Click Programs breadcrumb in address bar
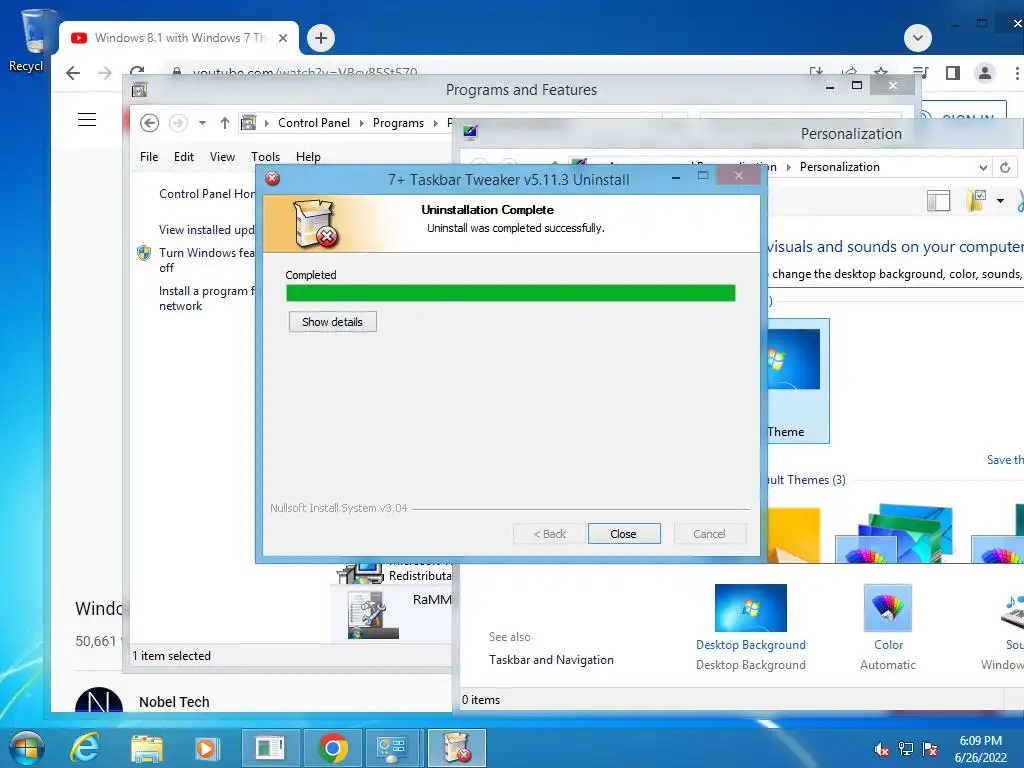1024x768 pixels. (398, 123)
